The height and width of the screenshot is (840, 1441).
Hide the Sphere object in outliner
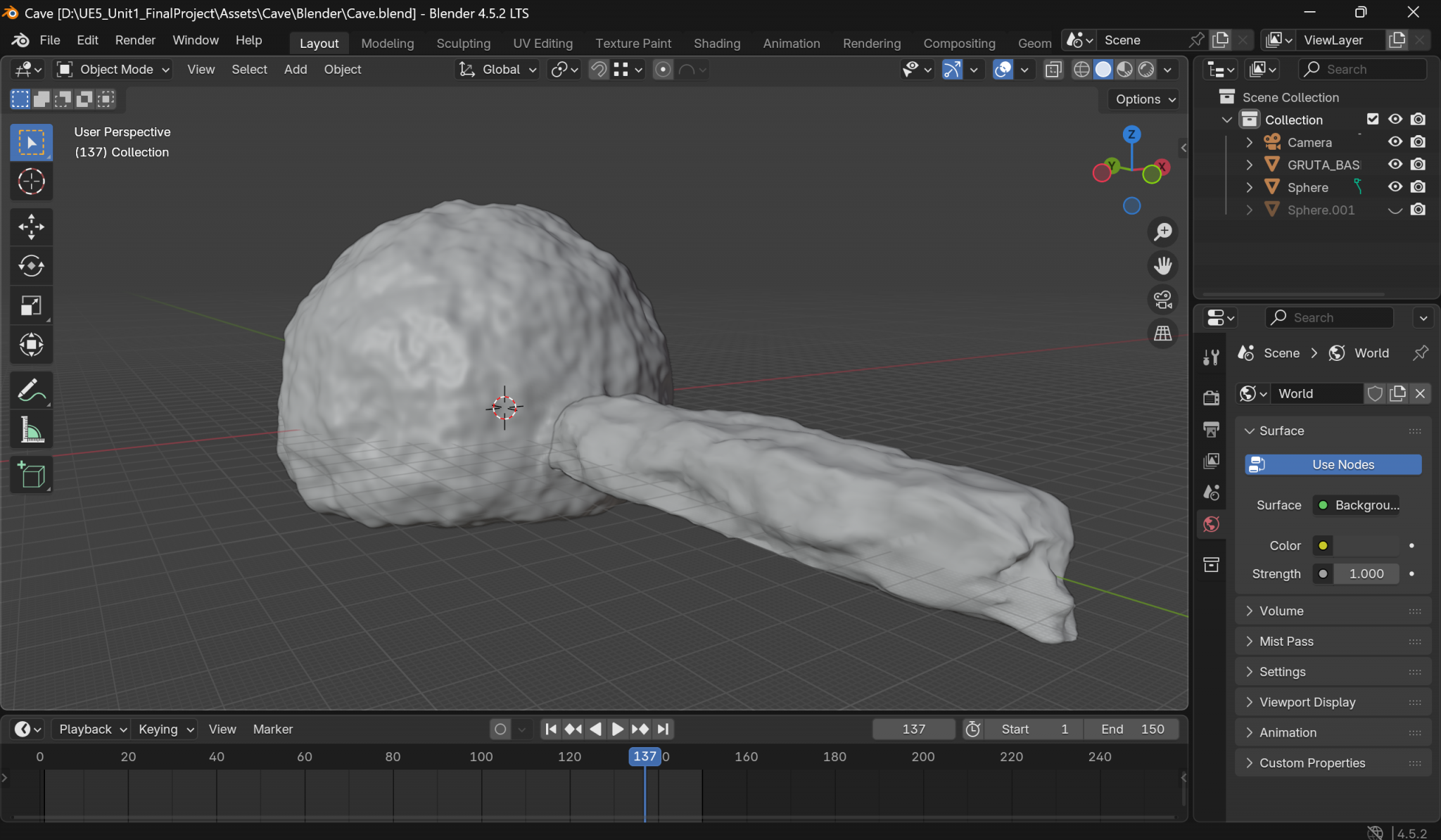click(1395, 187)
